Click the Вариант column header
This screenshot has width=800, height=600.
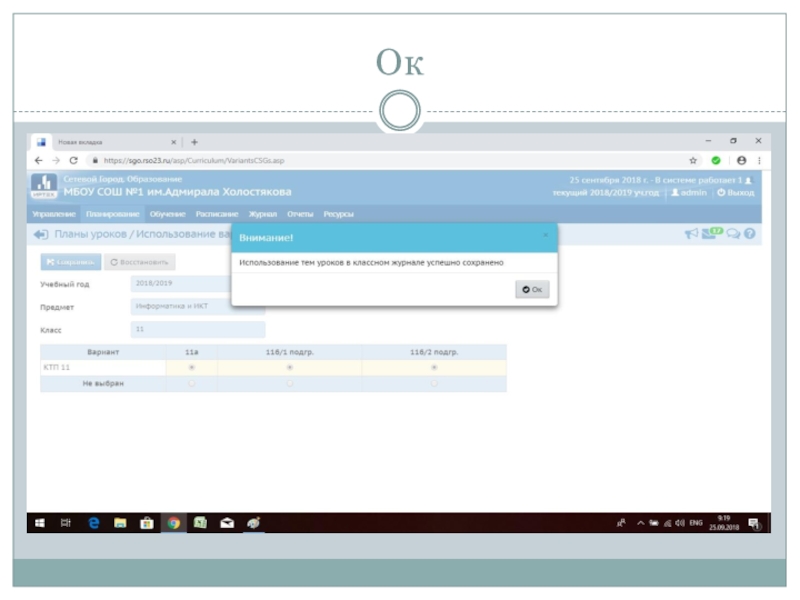tap(103, 352)
